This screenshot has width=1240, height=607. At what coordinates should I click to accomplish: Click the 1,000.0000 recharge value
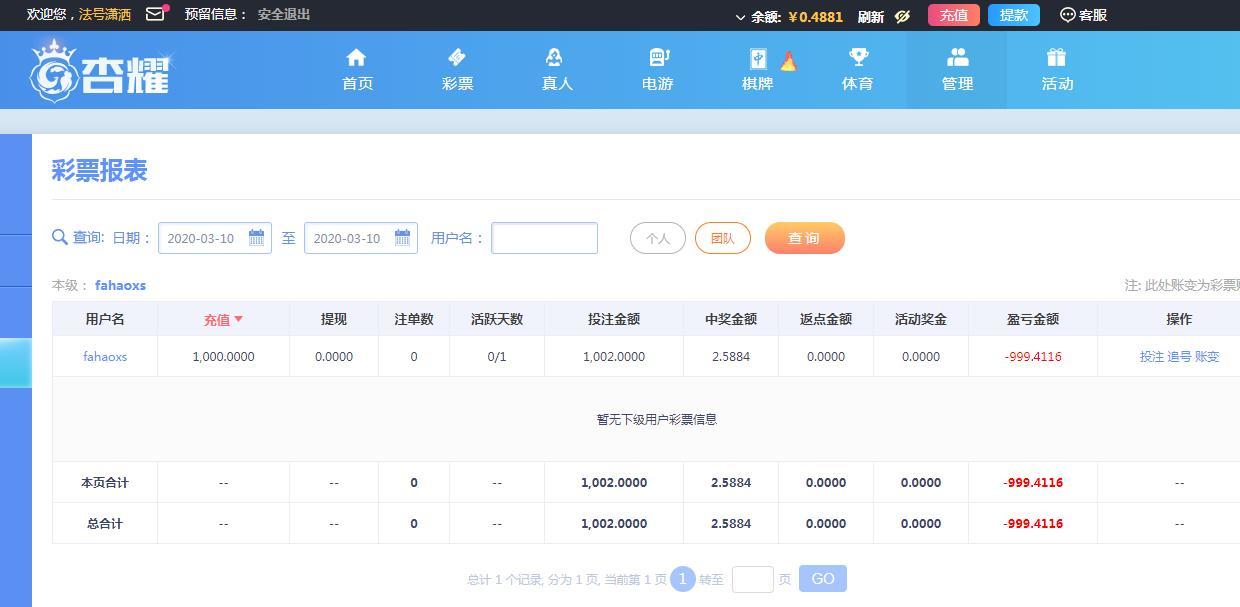click(223, 356)
